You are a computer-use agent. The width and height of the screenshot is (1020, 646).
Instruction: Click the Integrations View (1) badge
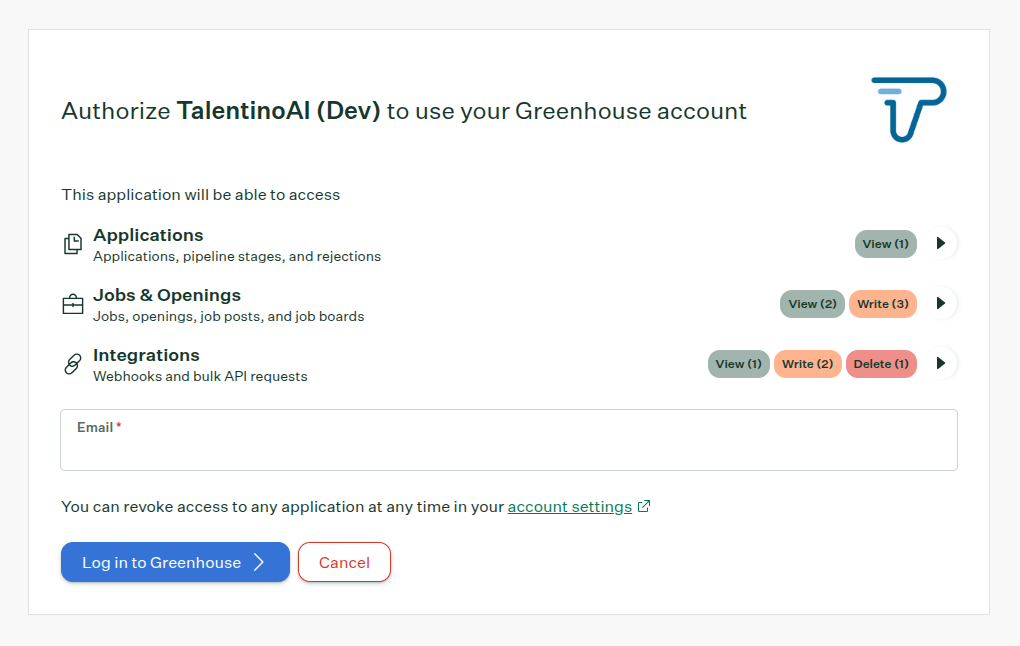click(738, 364)
